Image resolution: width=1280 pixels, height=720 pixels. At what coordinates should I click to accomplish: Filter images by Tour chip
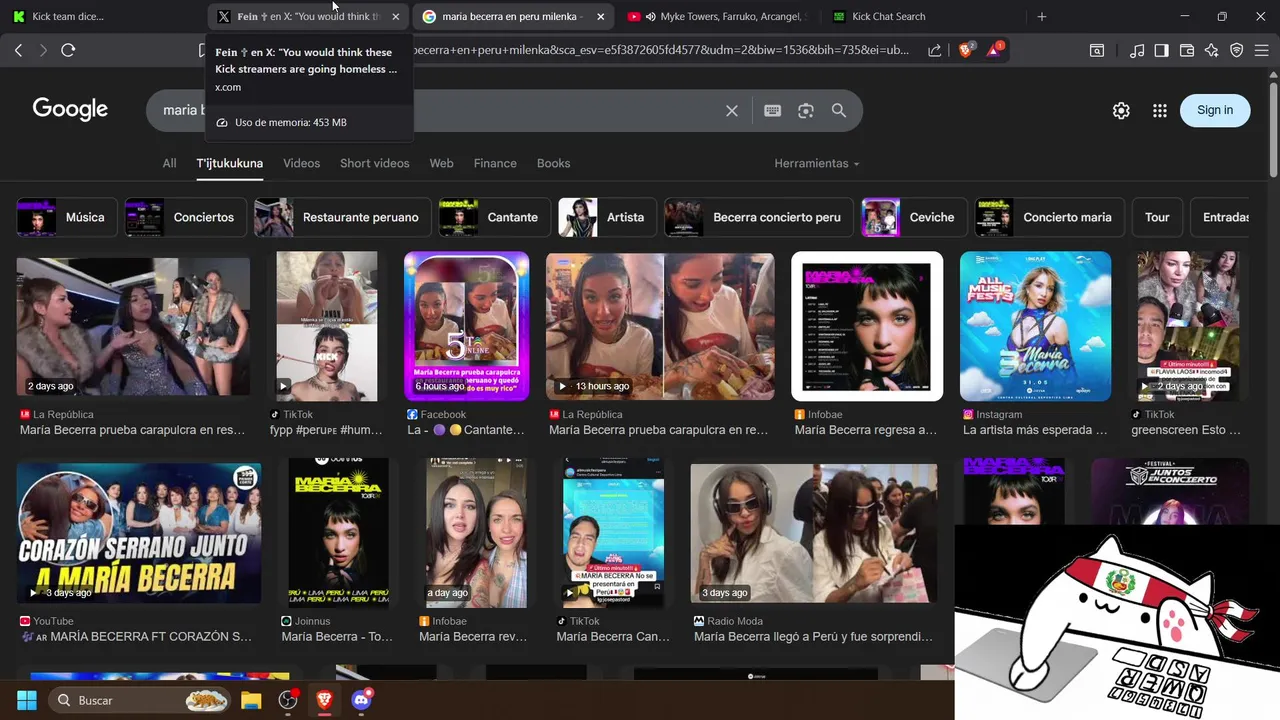point(1157,217)
